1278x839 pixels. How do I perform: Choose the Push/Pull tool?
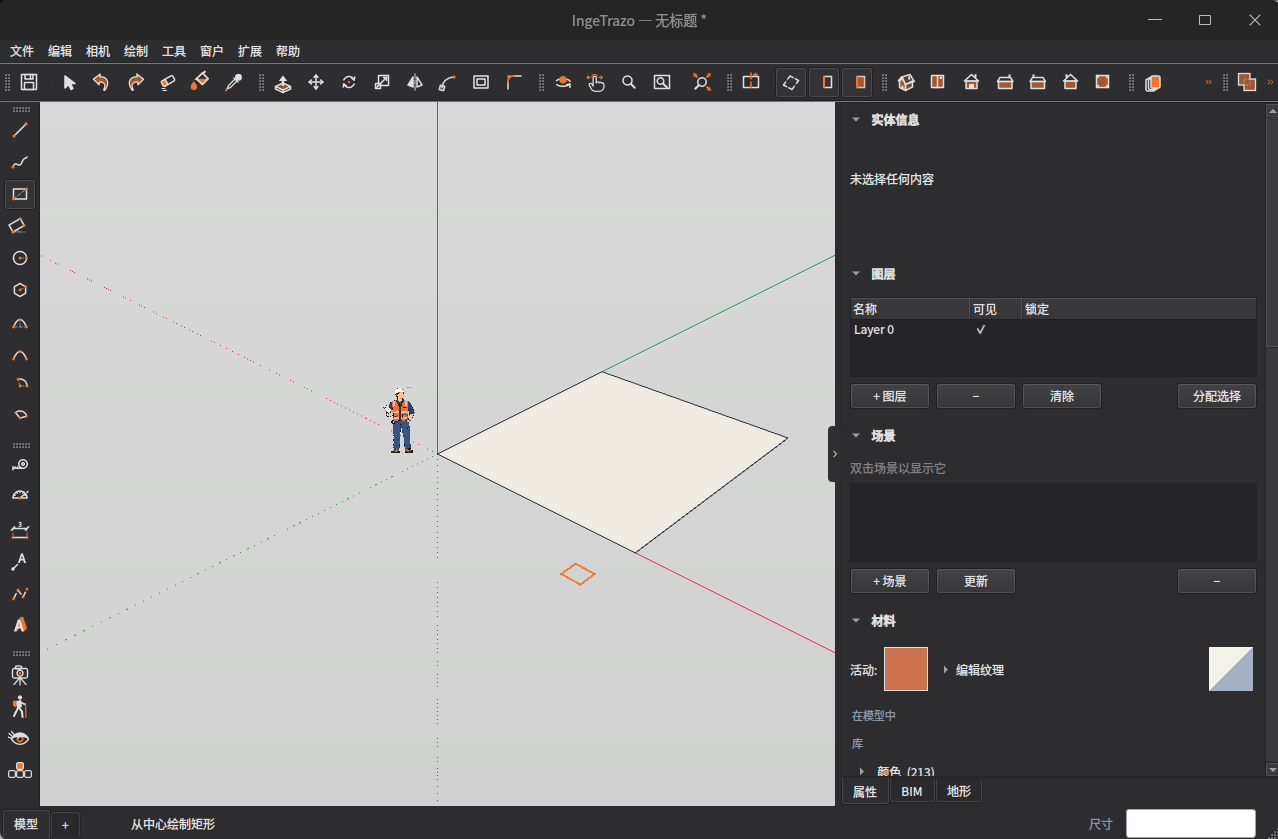click(283, 82)
